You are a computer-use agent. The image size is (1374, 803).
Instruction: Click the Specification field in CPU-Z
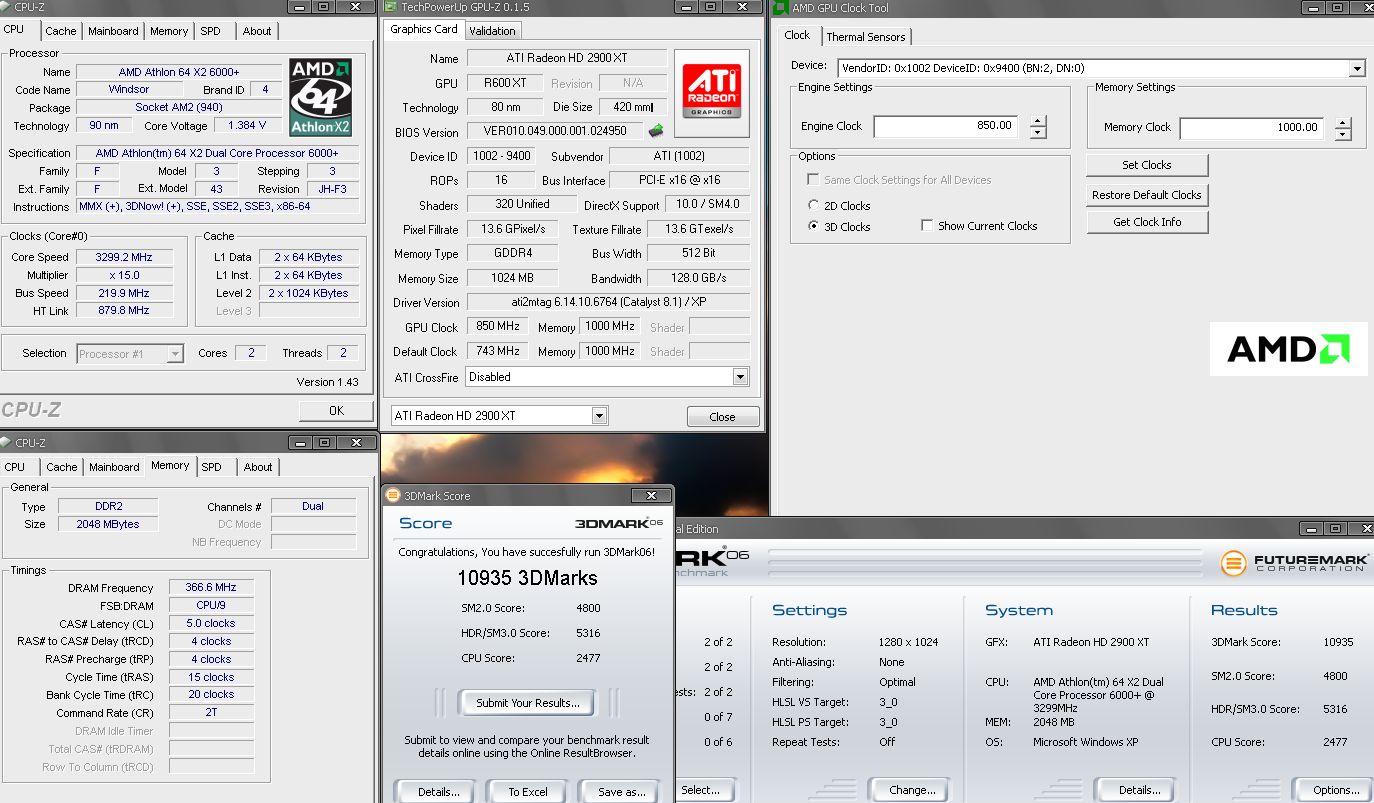[217, 153]
